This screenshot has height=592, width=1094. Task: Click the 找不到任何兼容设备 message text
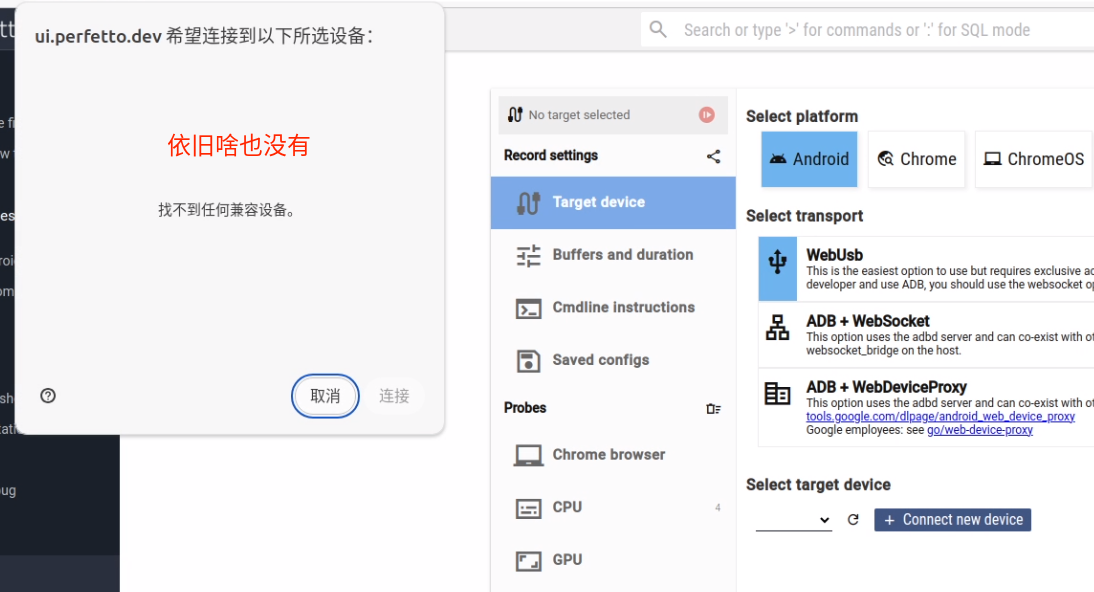coord(226,210)
